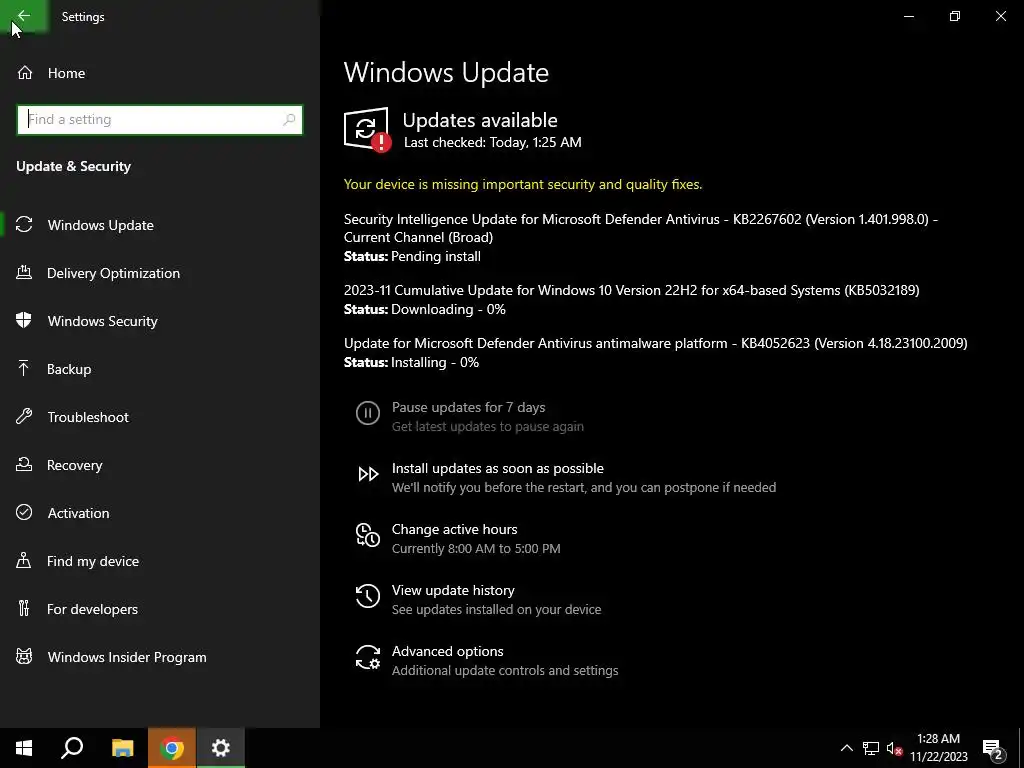Open the Action Center notifications

pos(993,748)
